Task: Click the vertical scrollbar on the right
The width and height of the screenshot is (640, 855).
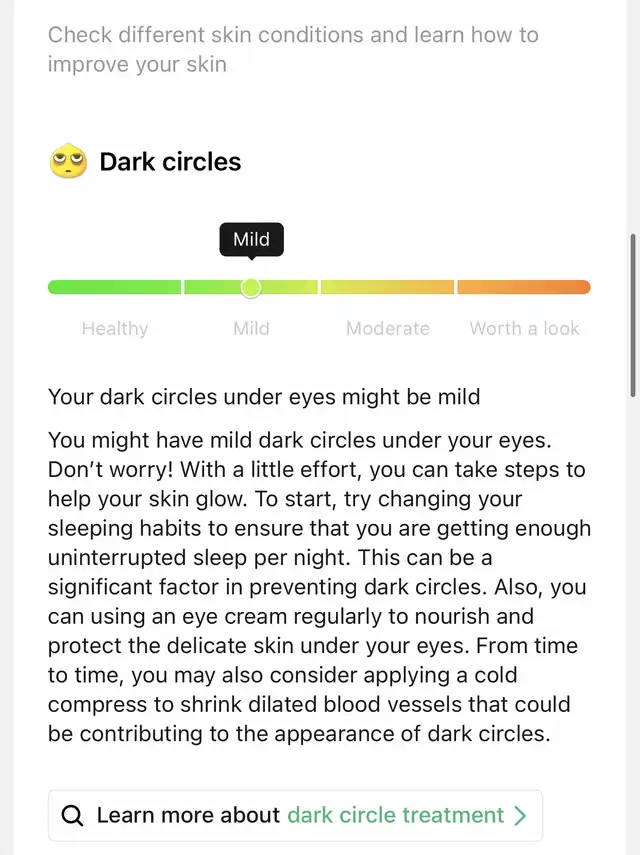Action: (633, 315)
